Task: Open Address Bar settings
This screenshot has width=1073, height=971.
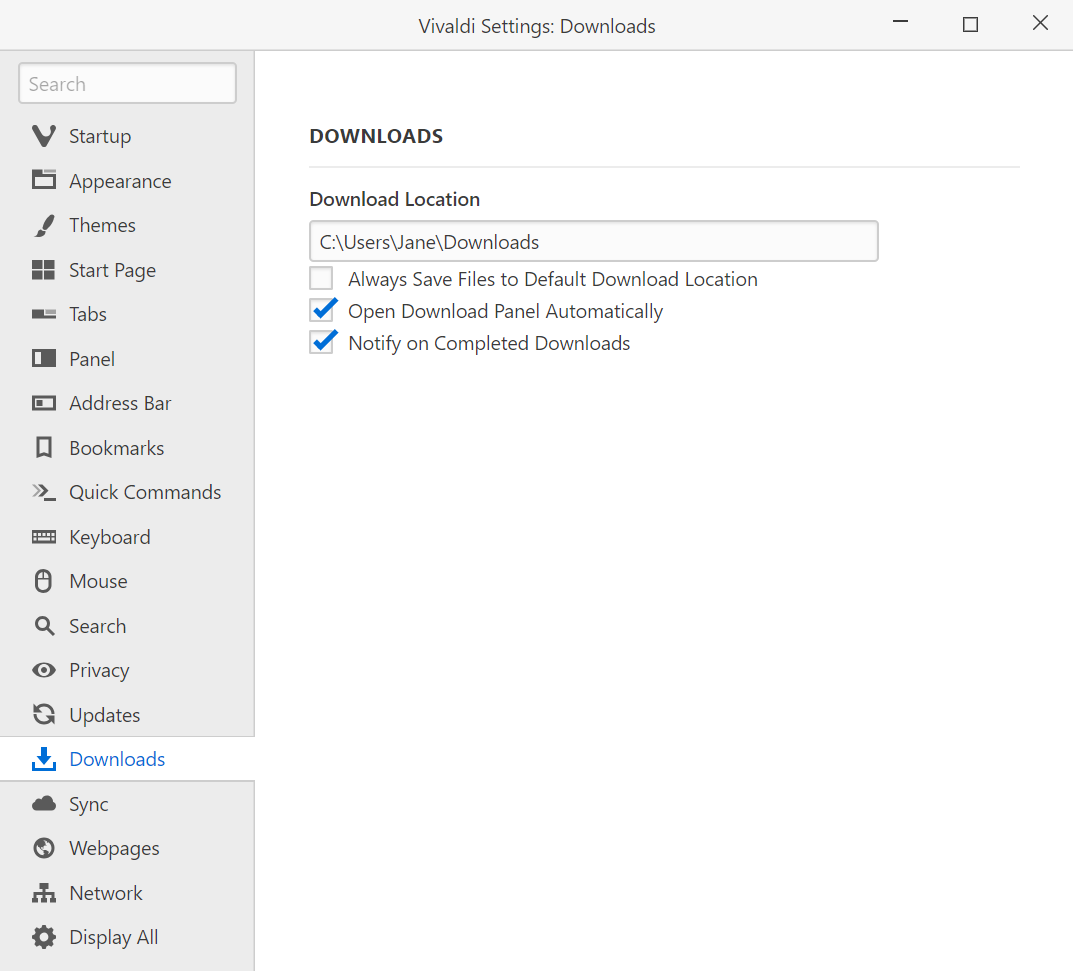Action: point(120,403)
